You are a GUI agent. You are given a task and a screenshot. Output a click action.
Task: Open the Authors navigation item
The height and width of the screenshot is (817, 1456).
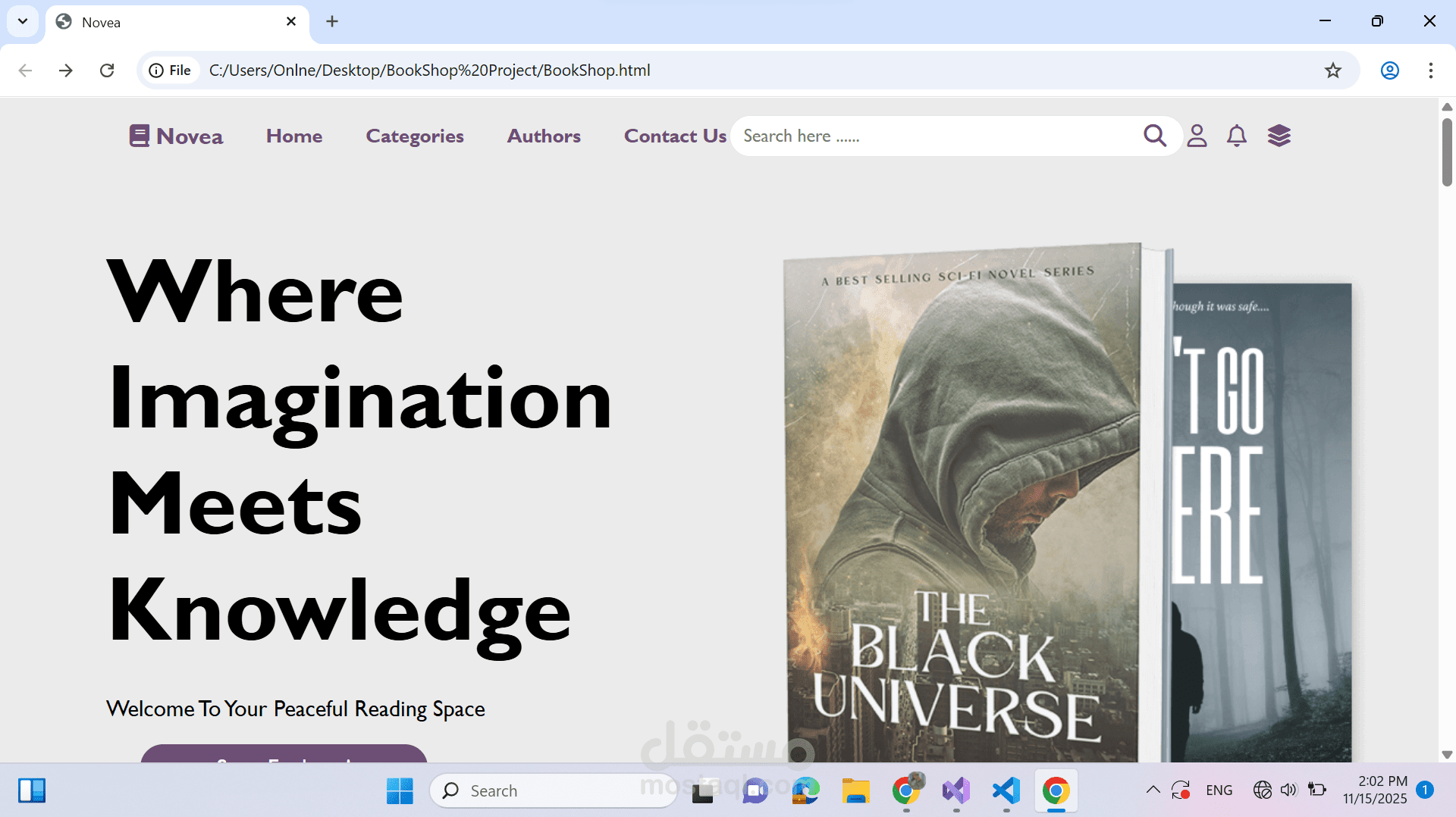click(544, 136)
